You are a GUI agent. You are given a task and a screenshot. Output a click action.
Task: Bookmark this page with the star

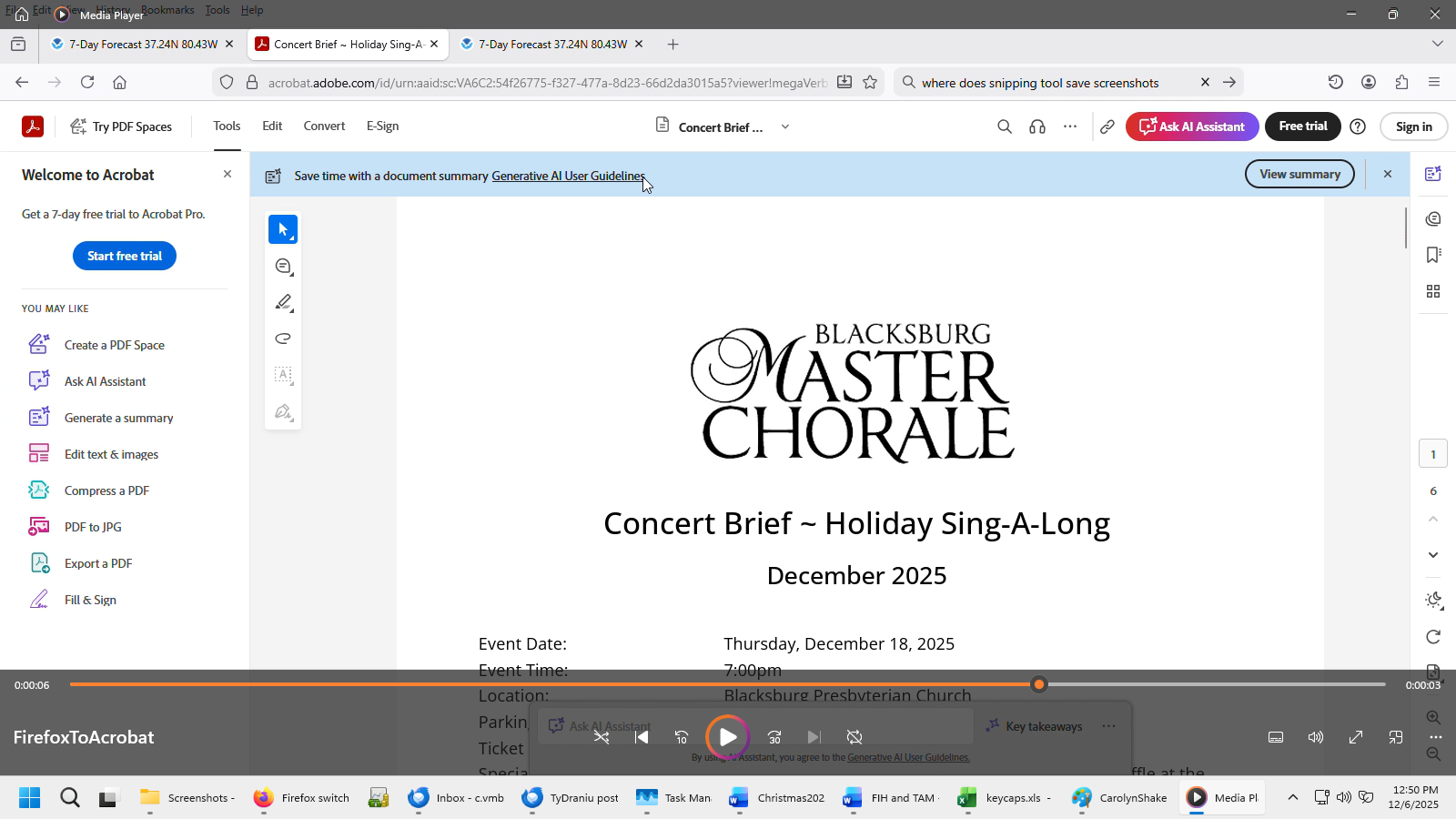pyautogui.click(x=870, y=82)
